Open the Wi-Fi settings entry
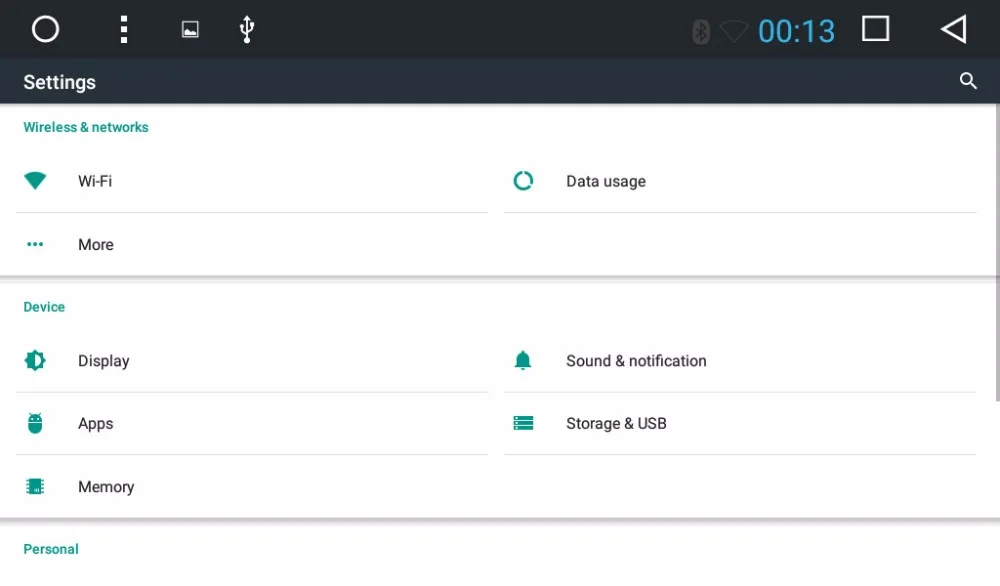The image size is (1000, 586). (95, 181)
